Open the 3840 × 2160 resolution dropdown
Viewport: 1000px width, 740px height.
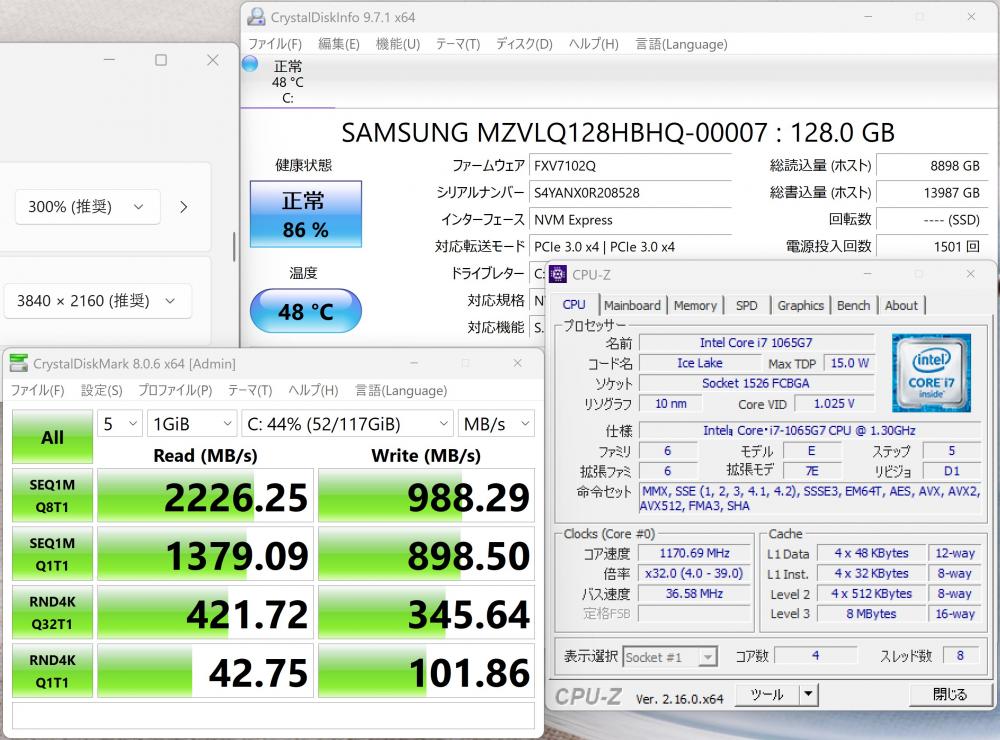(x=96, y=300)
